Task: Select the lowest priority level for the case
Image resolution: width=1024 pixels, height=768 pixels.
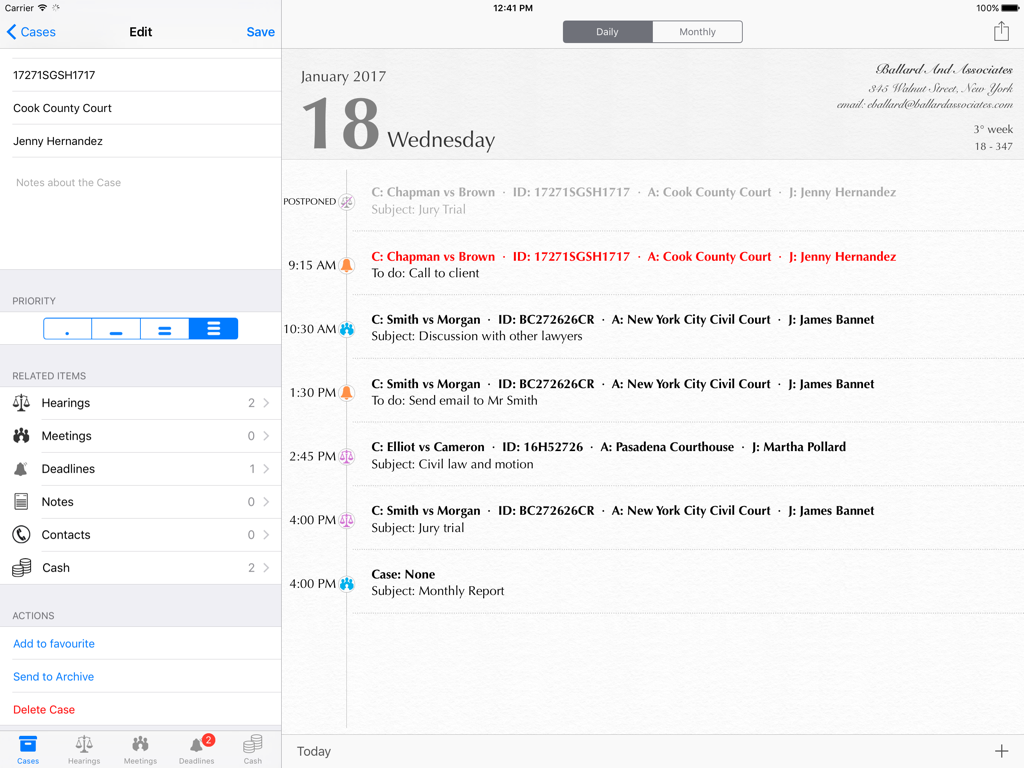Action: [x=67, y=327]
